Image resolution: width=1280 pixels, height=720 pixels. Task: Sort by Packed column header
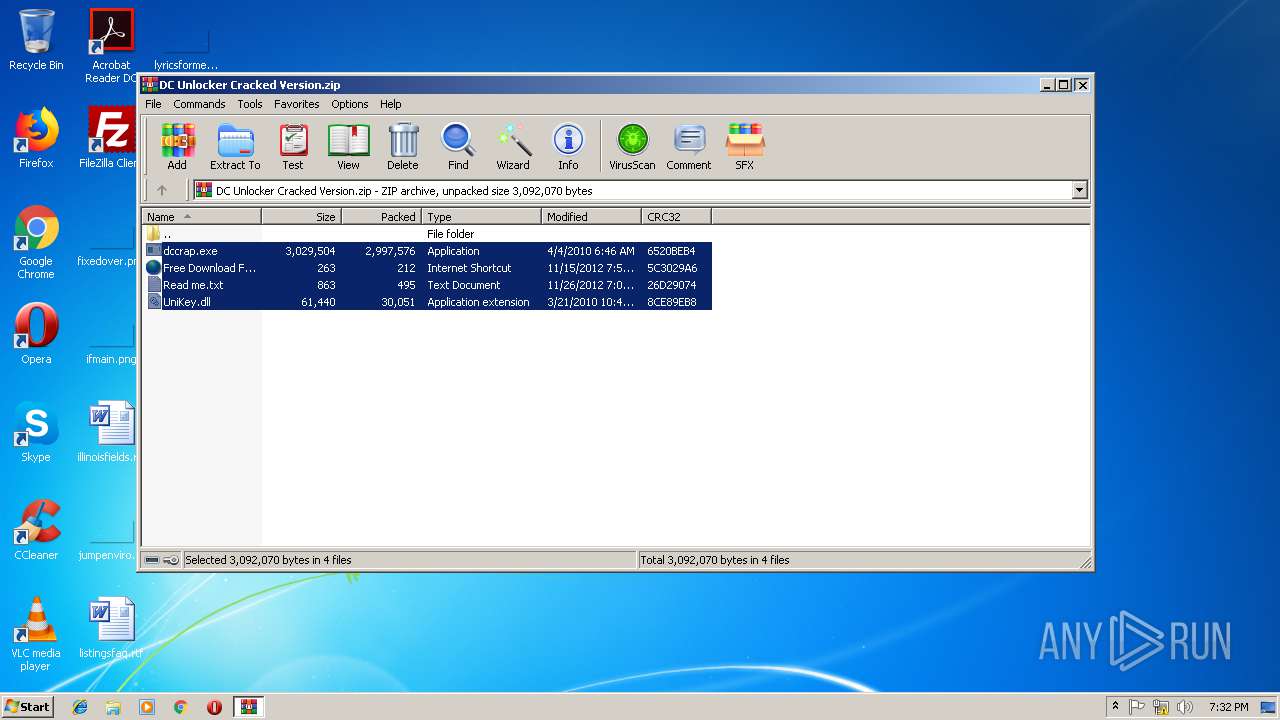(x=381, y=216)
